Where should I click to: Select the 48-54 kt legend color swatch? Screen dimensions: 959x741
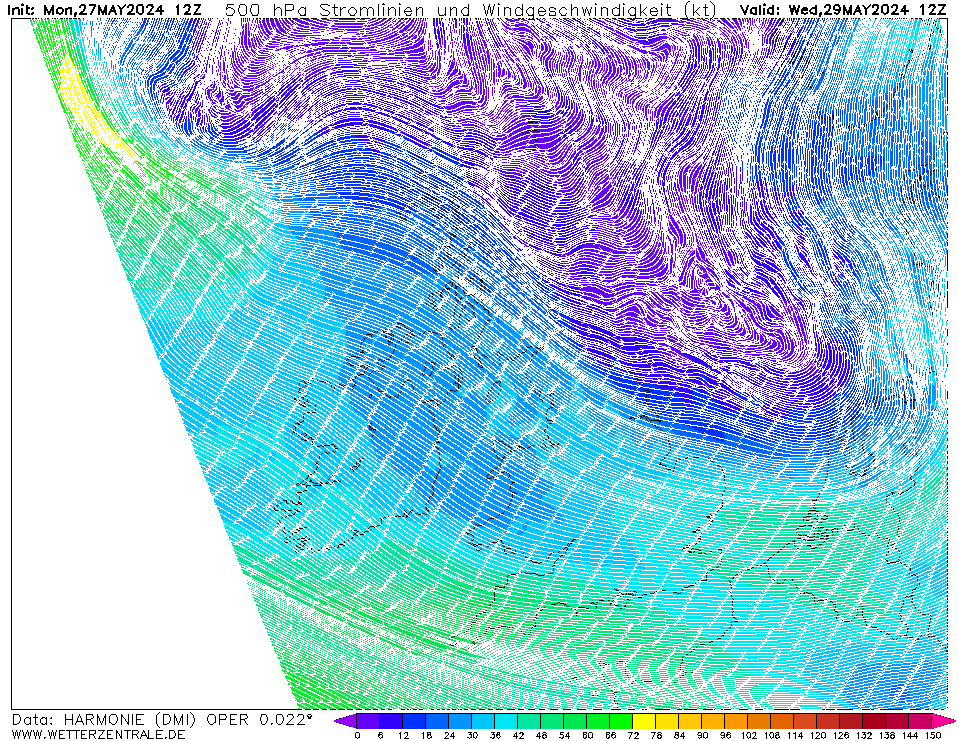552,721
